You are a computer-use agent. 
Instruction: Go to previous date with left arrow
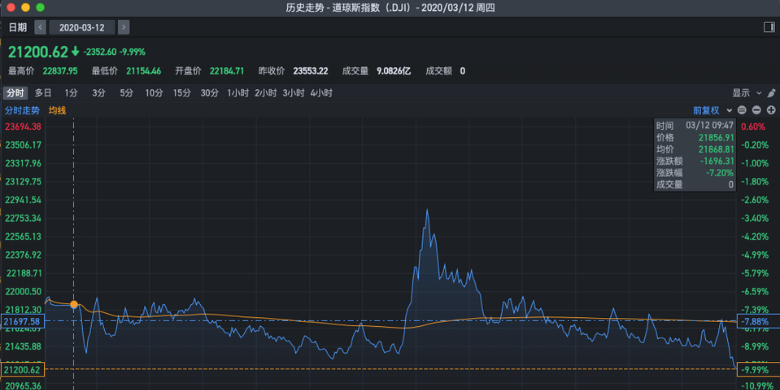[40, 27]
